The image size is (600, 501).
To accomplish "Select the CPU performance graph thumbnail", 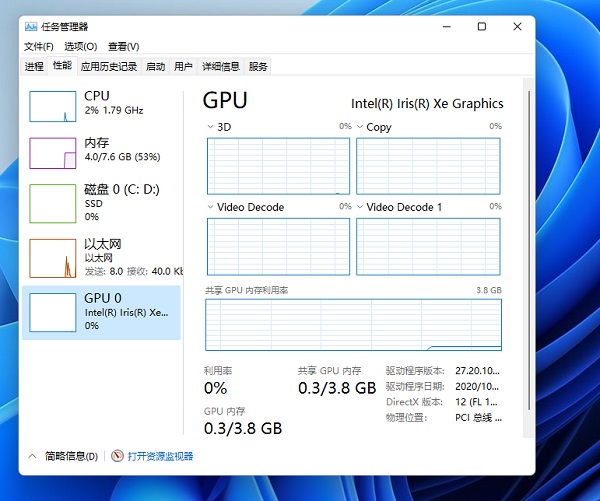I will (53, 106).
